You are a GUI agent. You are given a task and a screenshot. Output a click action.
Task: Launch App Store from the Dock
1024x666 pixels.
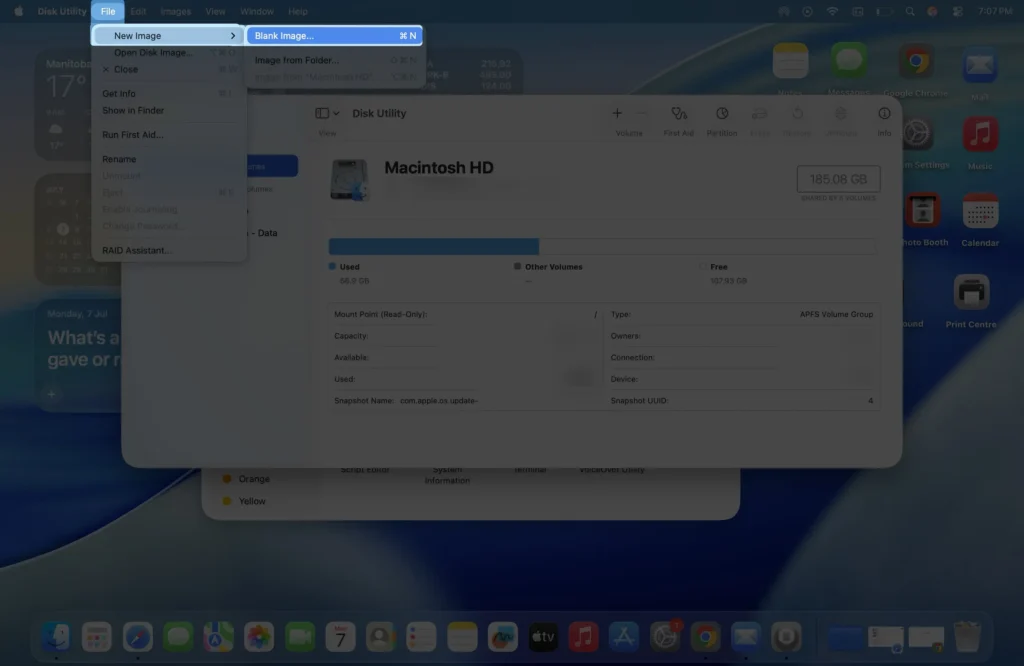pos(623,635)
